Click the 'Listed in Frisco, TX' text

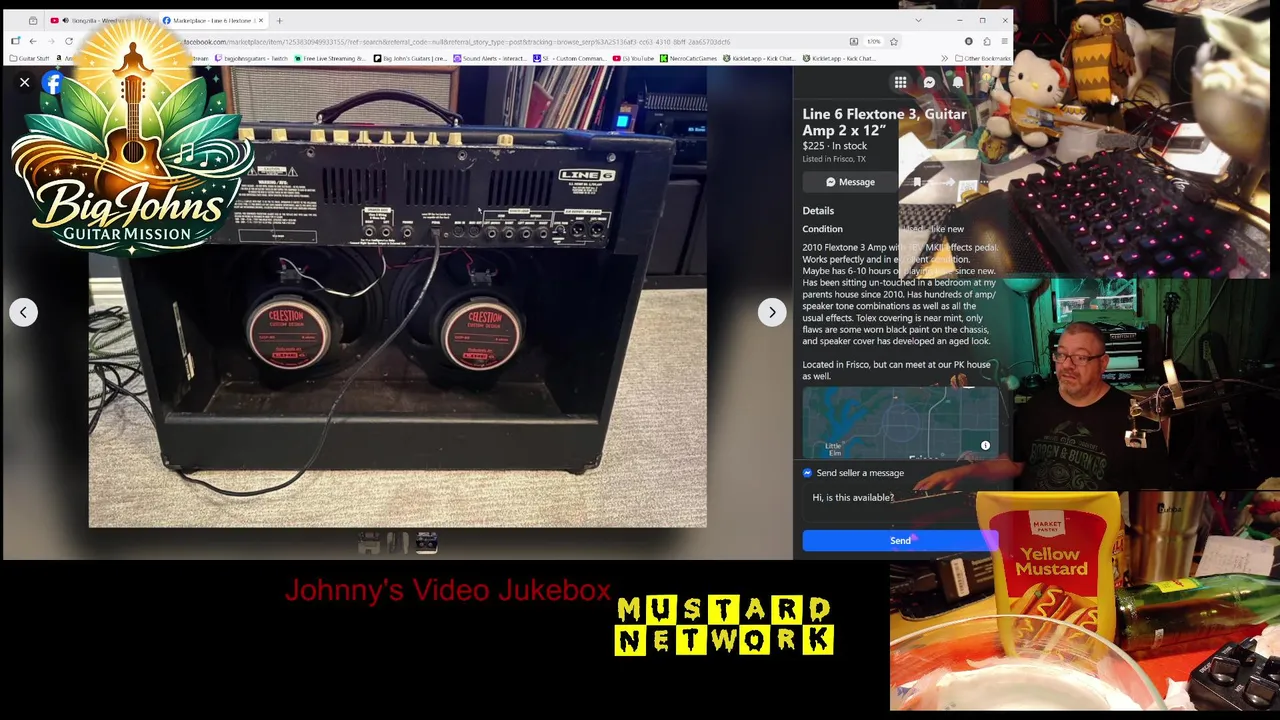(x=834, y=159)
